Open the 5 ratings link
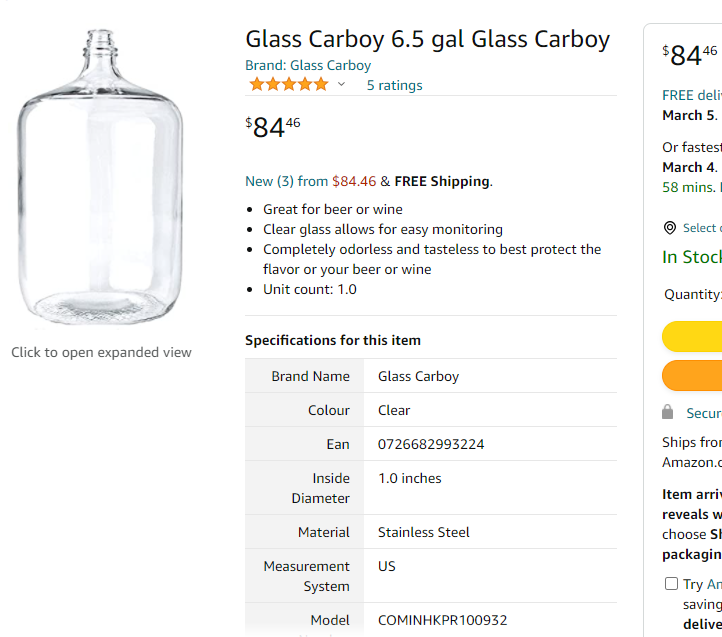Image resolution: width=722 pixels, height=637 pixels. (x=395, y=85)
